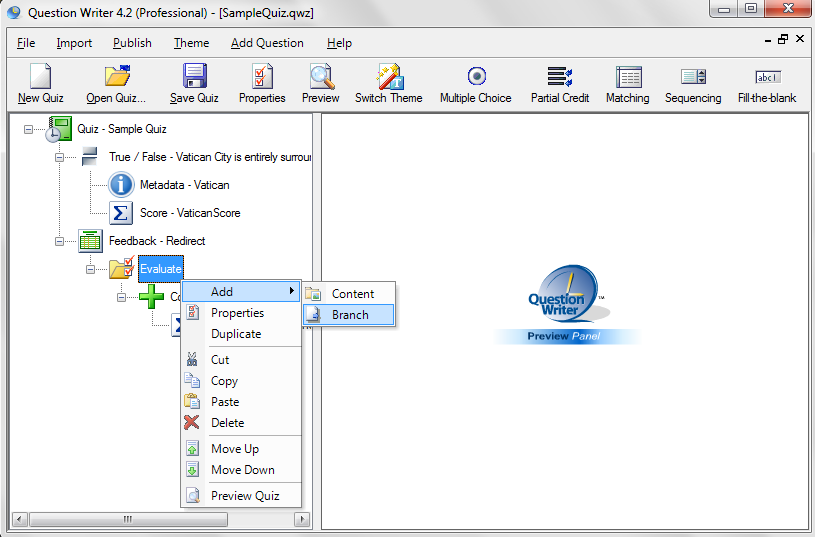Click the Cut scissors icon
Viewport: 815px width, 537px height.
coord(192,359)
